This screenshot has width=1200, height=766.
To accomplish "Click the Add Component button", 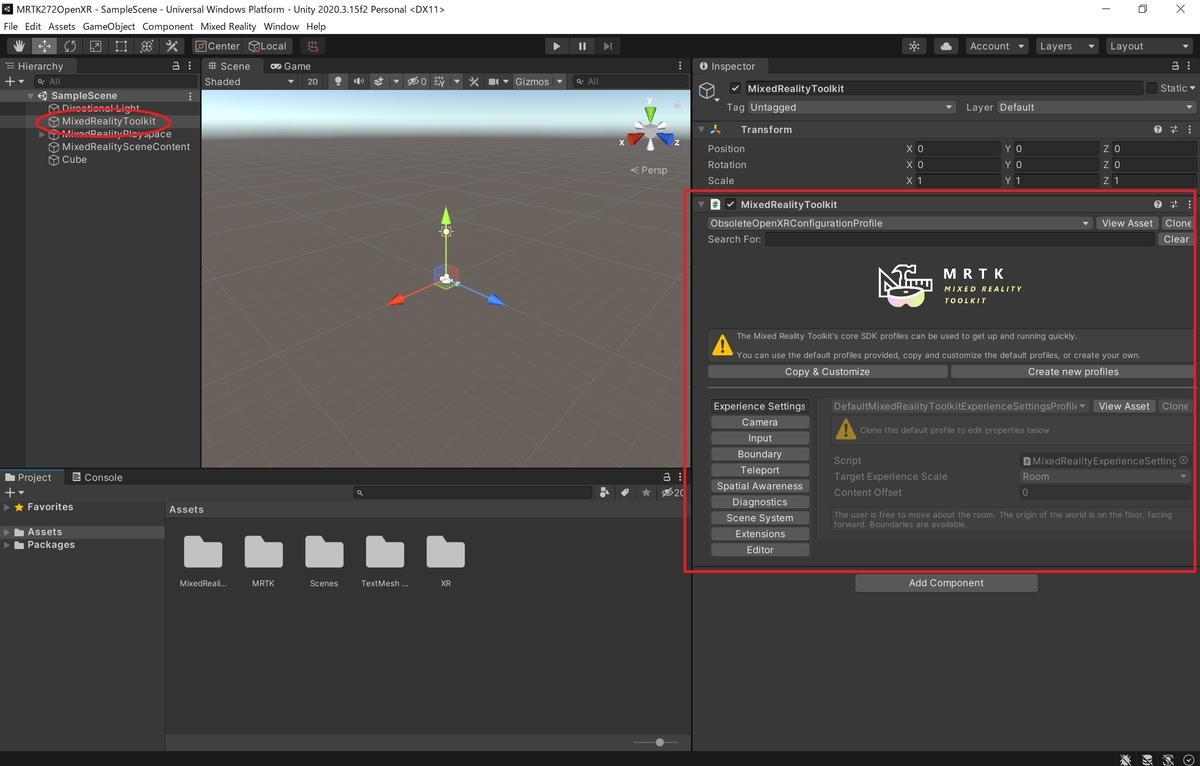I will (946, 583).
